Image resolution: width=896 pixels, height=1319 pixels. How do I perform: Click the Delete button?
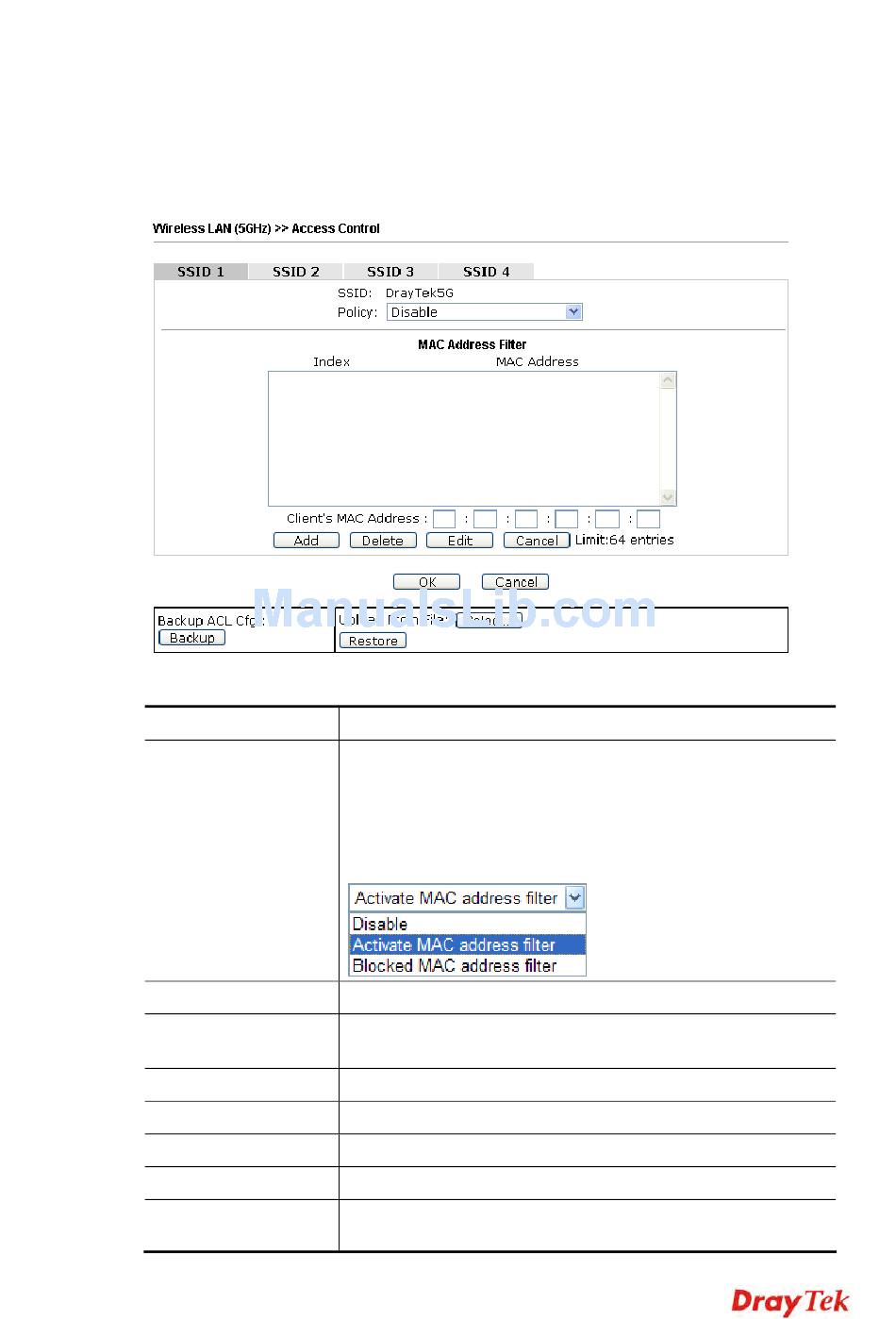[383, 541]
